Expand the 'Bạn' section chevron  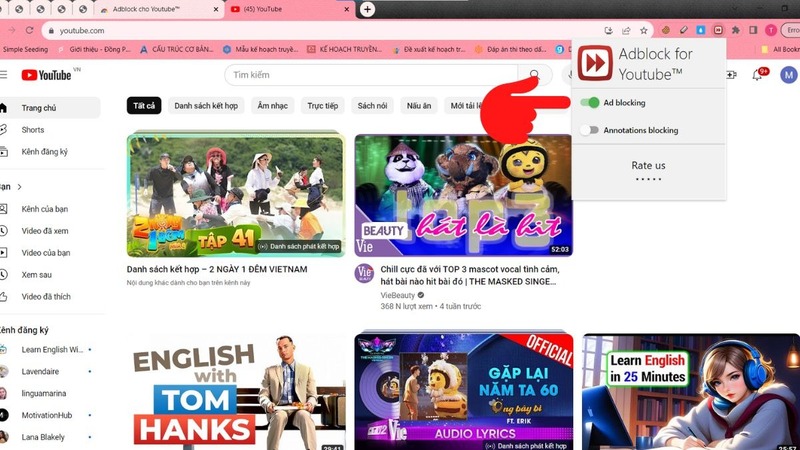point(19,187)
